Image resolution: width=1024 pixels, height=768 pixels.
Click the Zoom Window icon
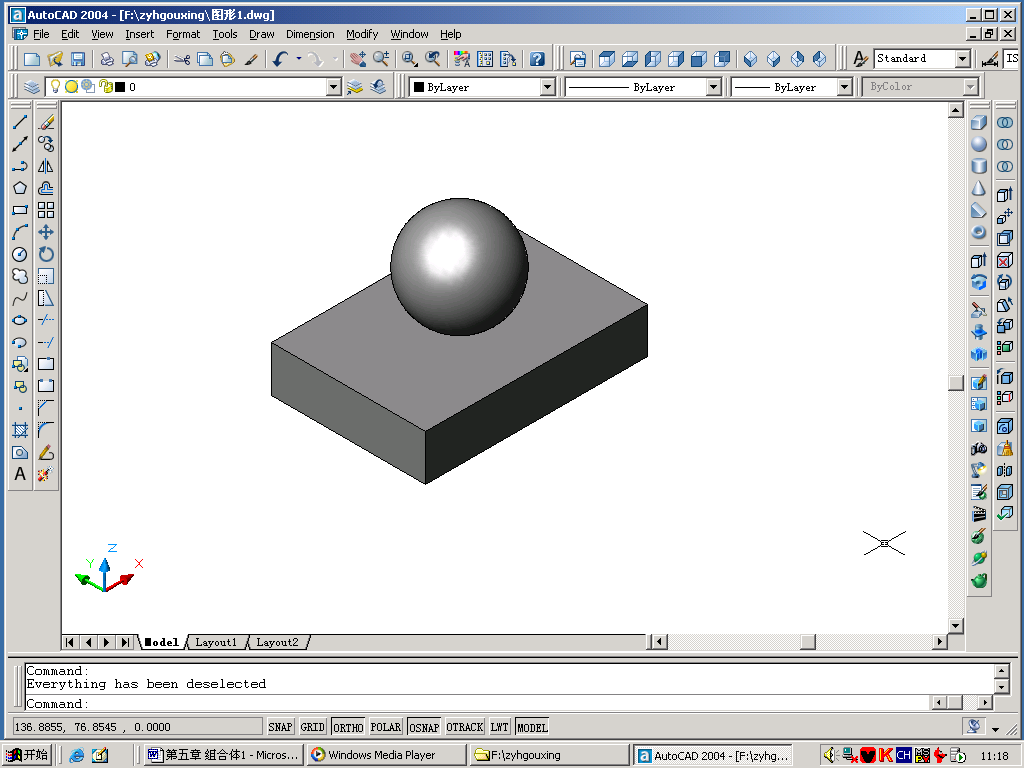click(x=409, y=59)
